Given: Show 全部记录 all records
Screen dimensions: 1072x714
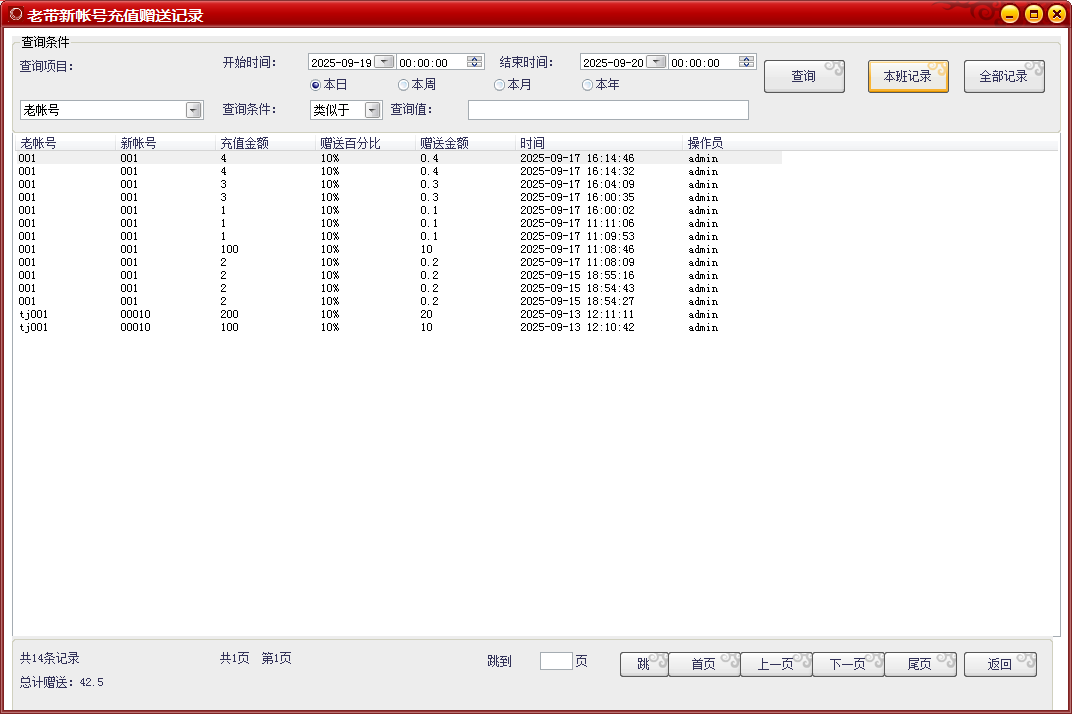Looking at the screenshot, I should point(1004,75).
